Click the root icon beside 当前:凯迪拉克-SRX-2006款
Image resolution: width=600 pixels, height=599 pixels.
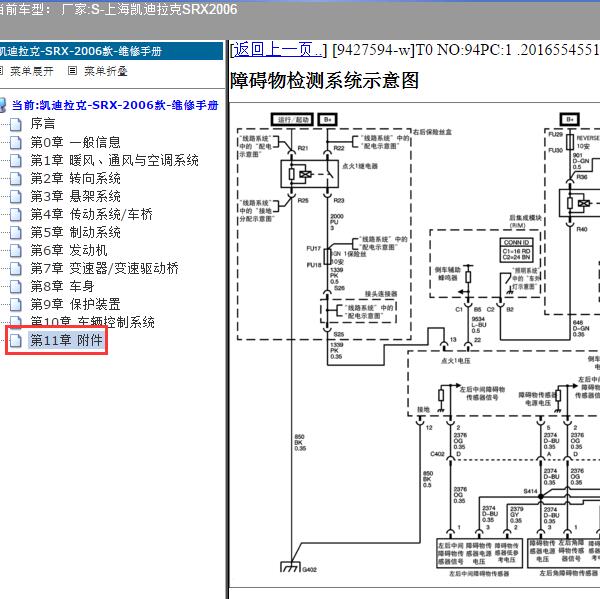pyautogui.click(x=3, y=105)
